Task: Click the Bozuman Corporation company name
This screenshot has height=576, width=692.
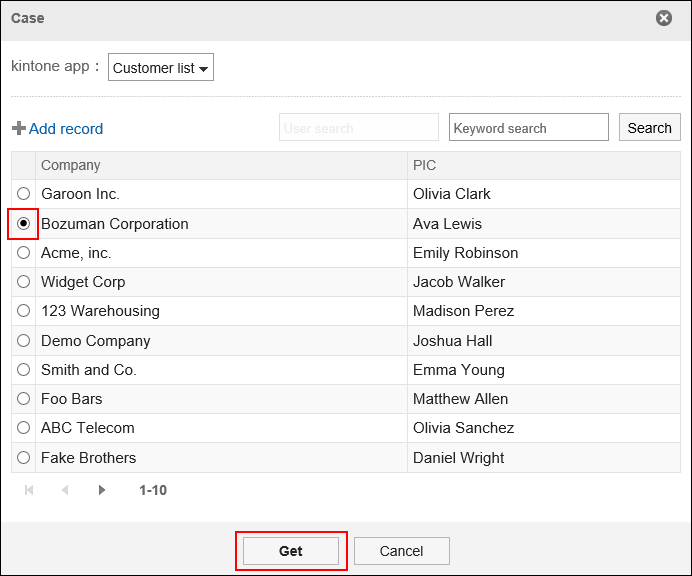Action: click(115, 224)
